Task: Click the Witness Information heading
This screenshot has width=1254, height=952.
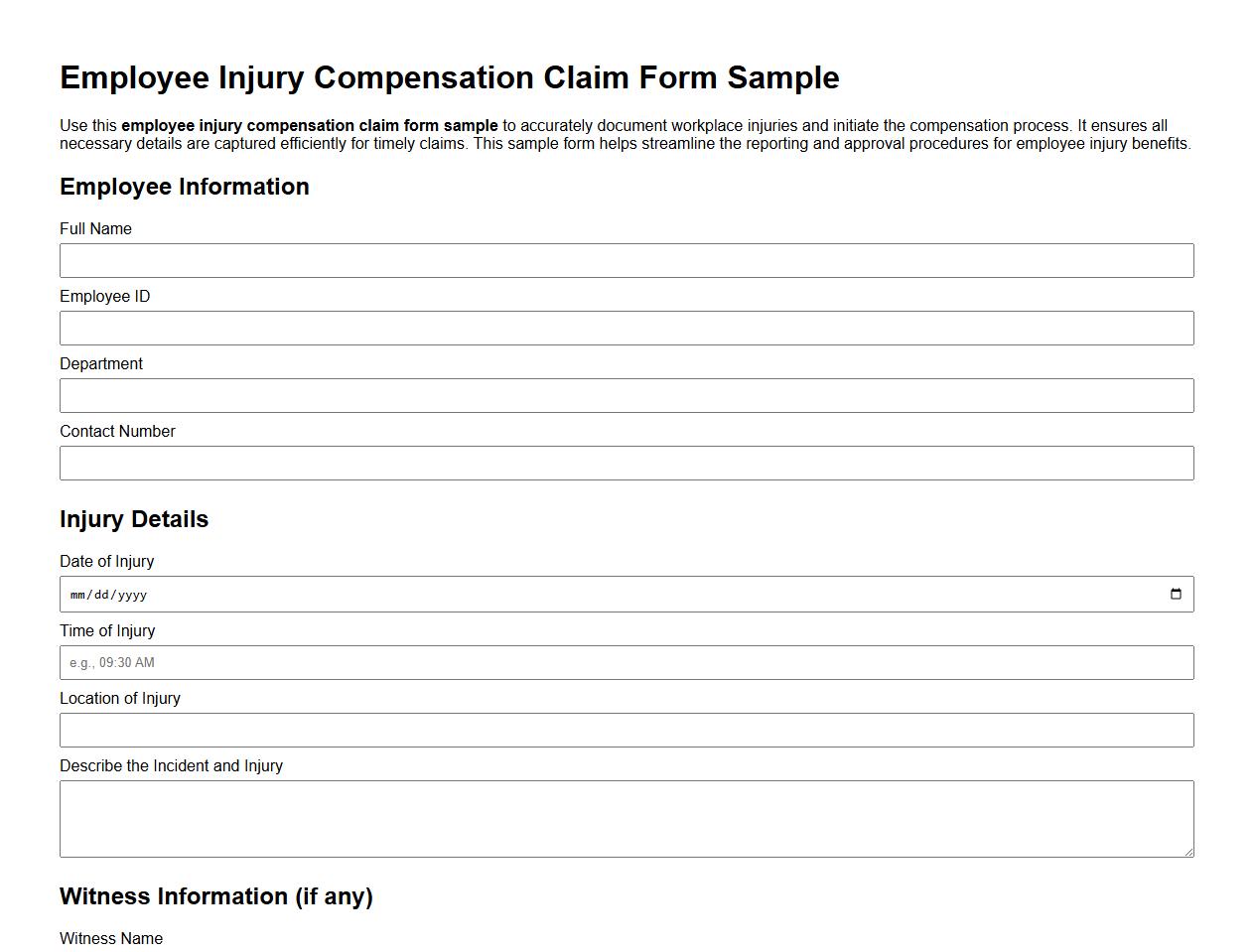Action: [216, 896]
